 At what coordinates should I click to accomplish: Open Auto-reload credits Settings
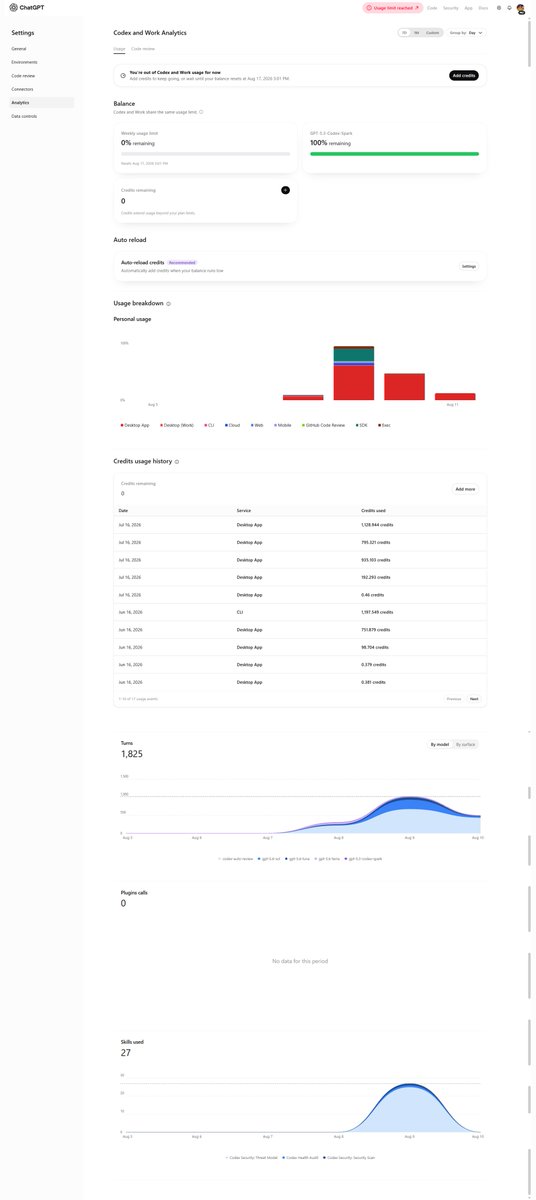point(469,266)
